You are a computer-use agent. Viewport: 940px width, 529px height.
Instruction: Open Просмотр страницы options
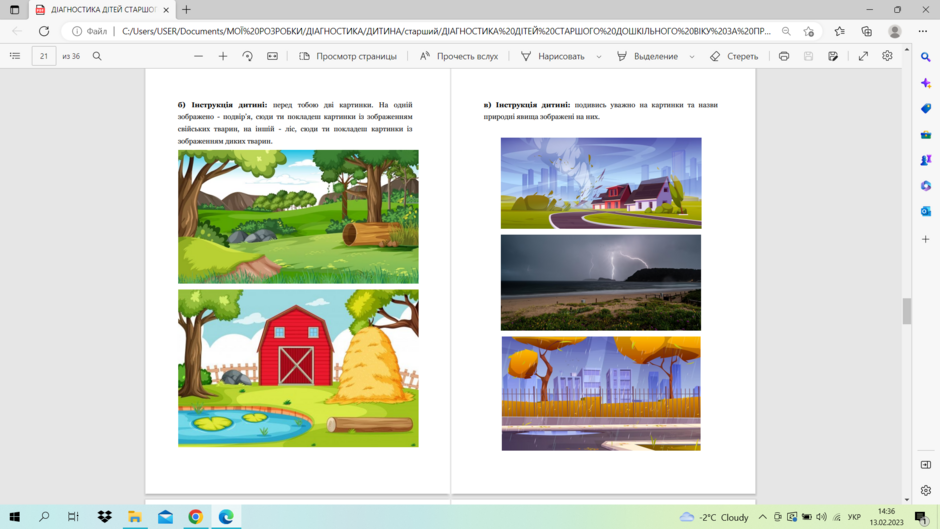348,56
